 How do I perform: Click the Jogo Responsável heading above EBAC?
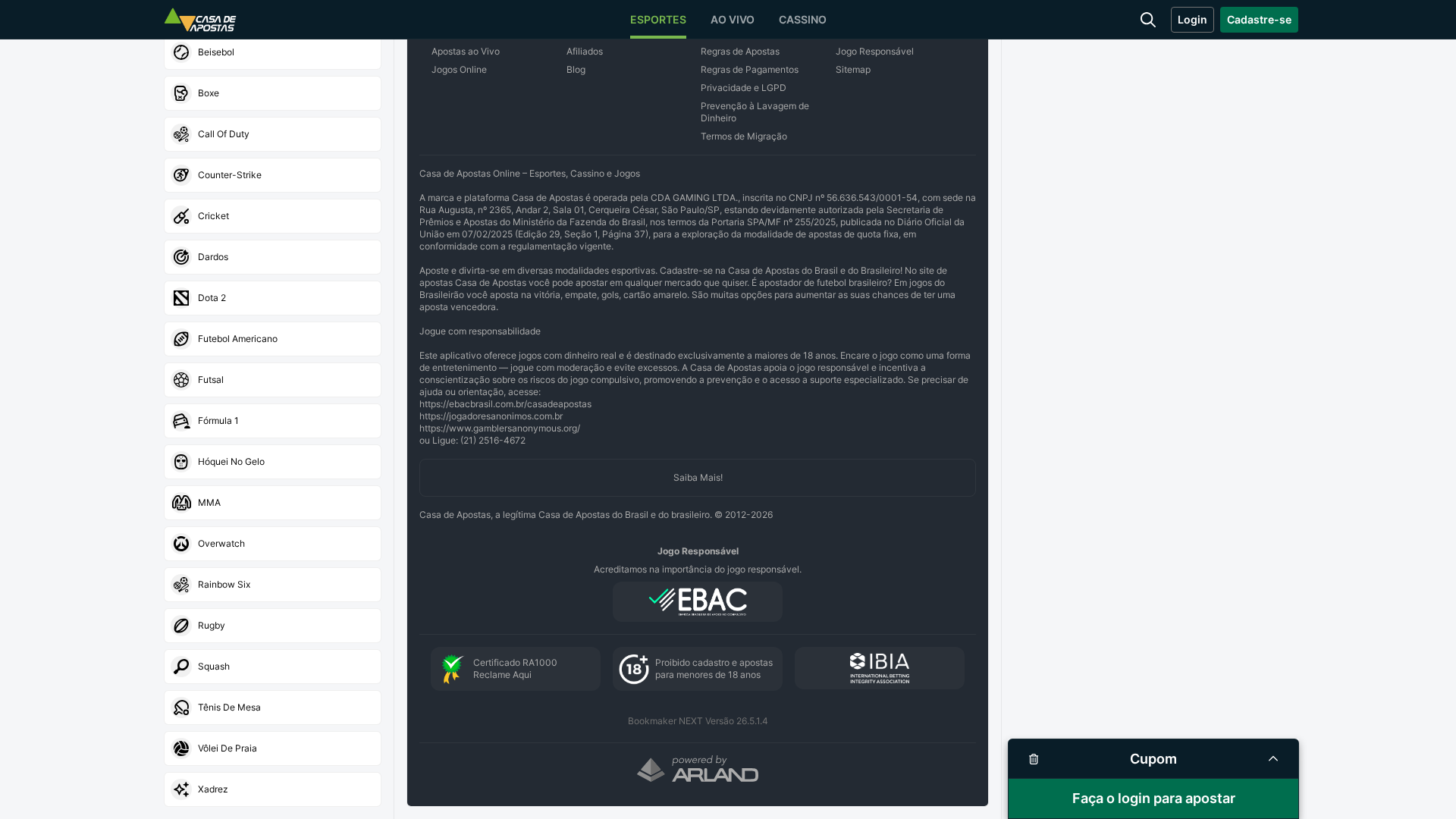pyautogui.click(x=698, y=551)
